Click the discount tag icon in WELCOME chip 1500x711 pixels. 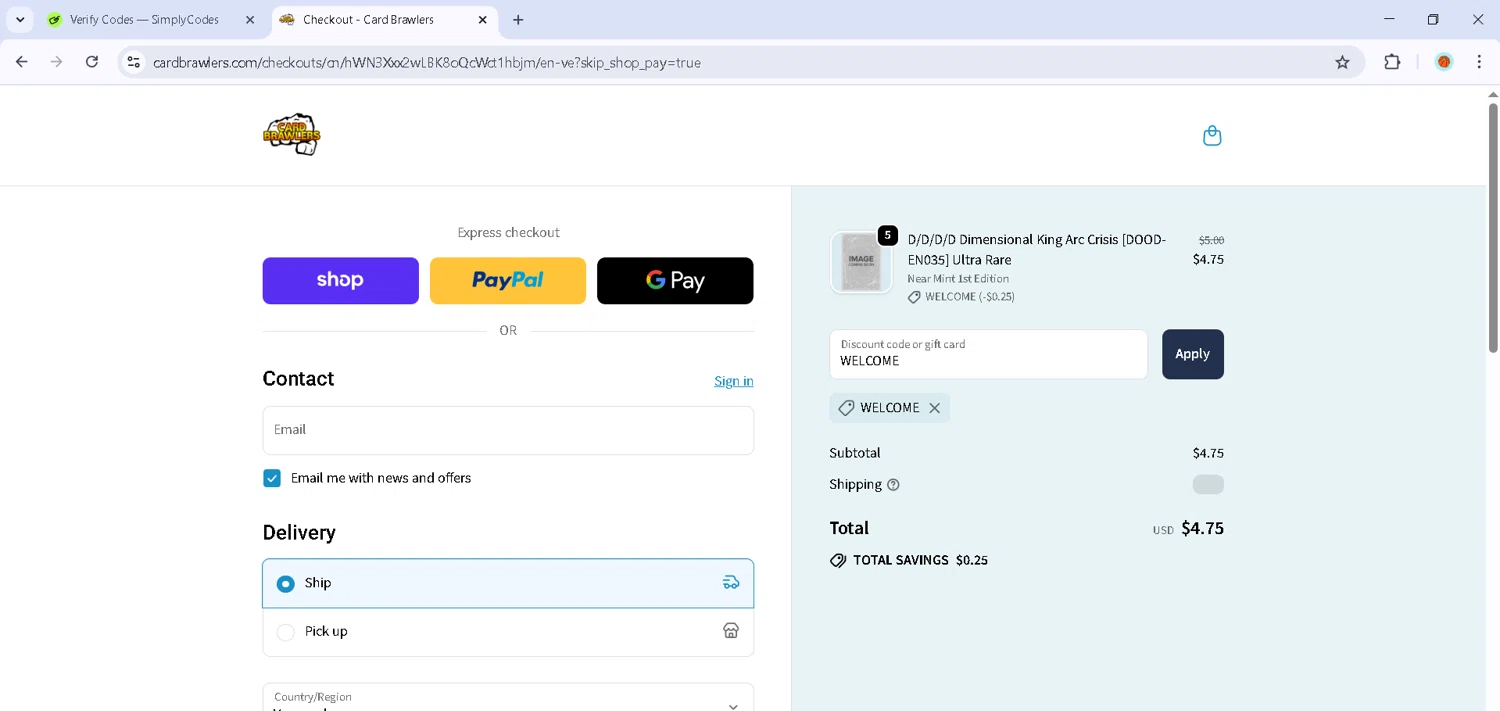pyautogui.click(x=846, y=408)
